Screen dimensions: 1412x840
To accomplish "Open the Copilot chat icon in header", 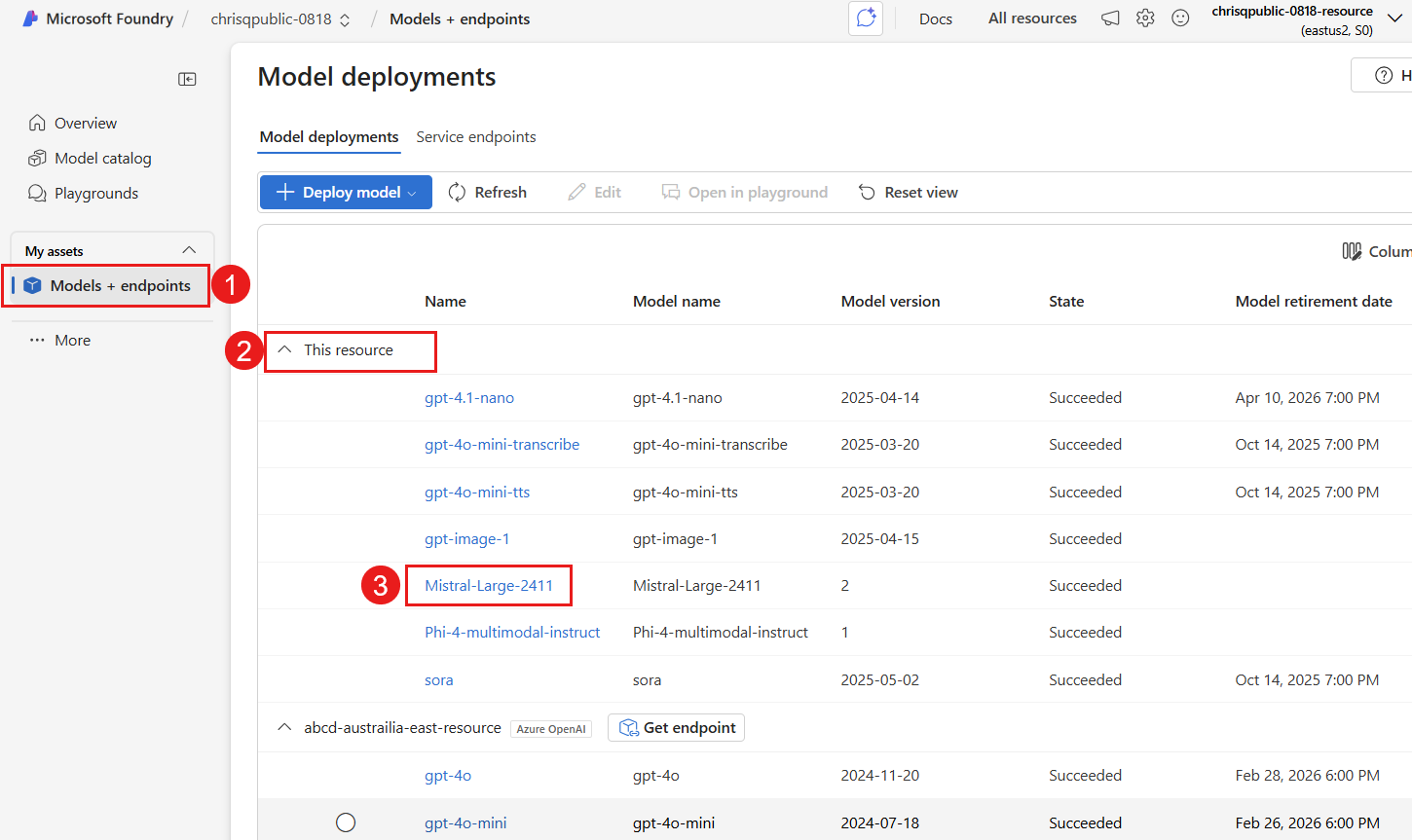I will [x=866, y=18].
